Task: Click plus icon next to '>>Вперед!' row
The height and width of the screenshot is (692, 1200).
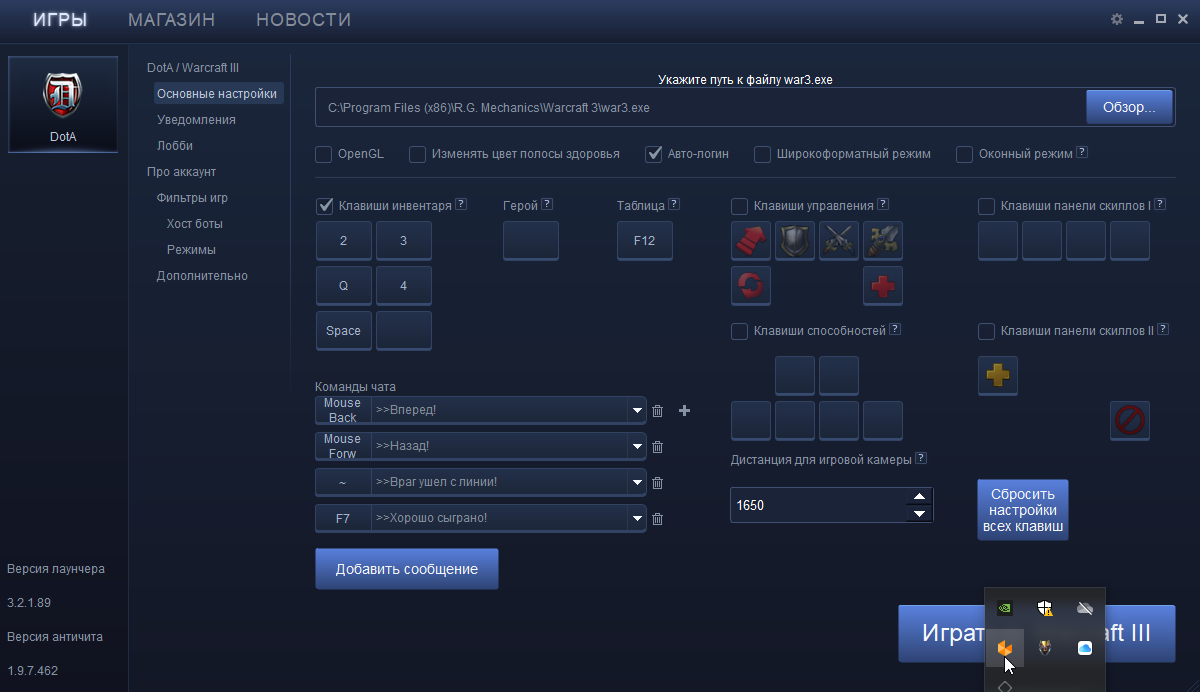Action: pos(685,410)
